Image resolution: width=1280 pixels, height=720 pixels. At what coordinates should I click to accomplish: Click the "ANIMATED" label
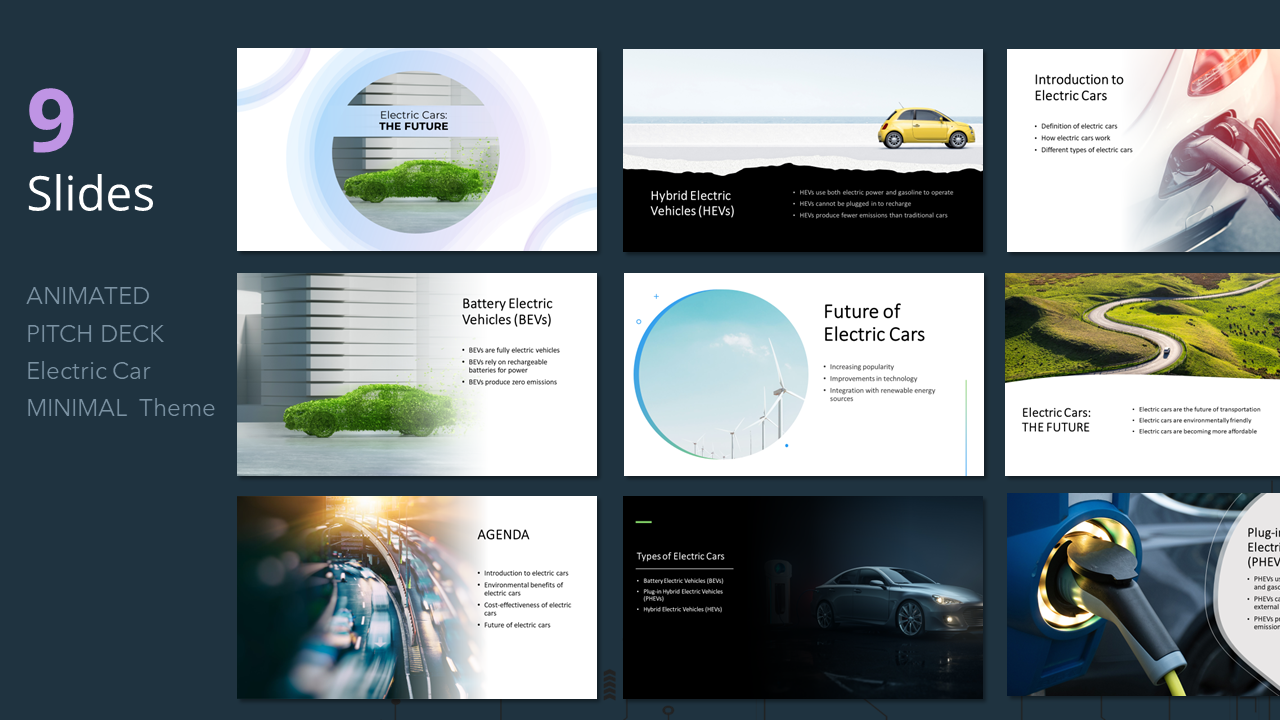coord(88,296)
